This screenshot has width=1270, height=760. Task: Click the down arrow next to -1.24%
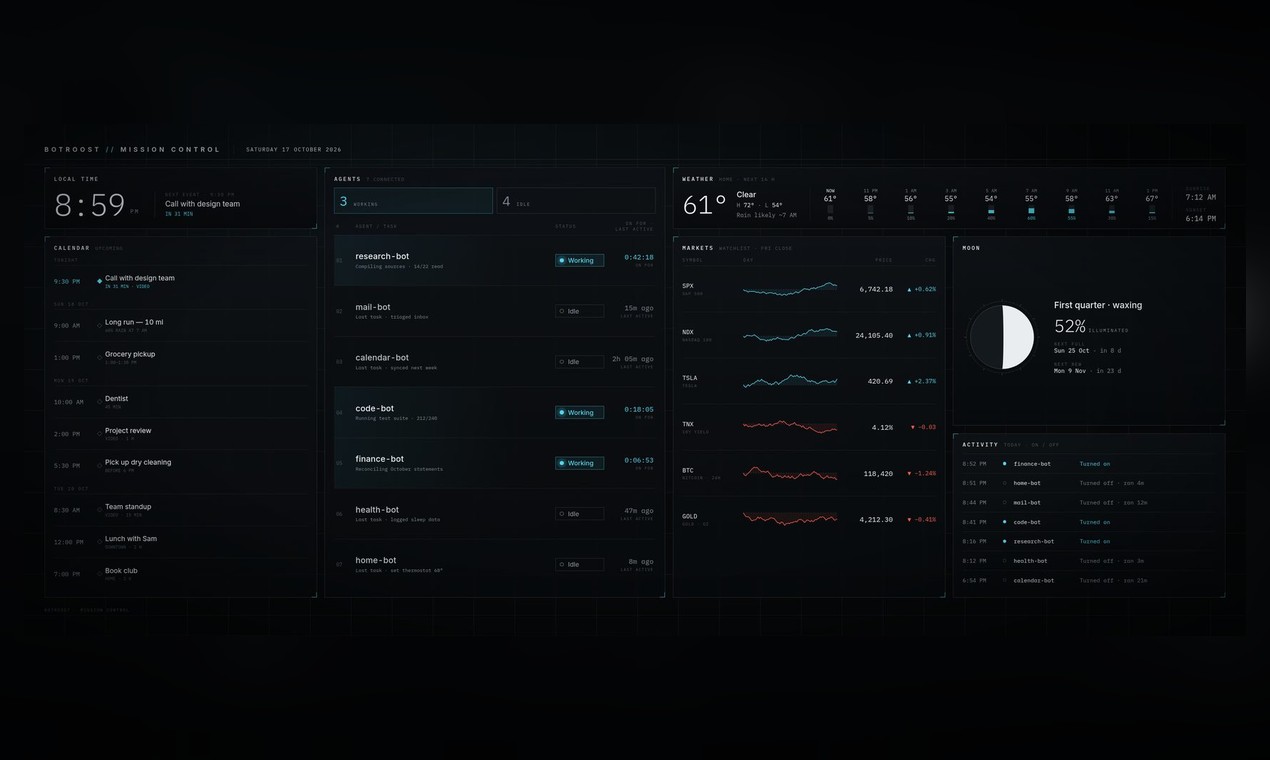(x=910, y=473)
